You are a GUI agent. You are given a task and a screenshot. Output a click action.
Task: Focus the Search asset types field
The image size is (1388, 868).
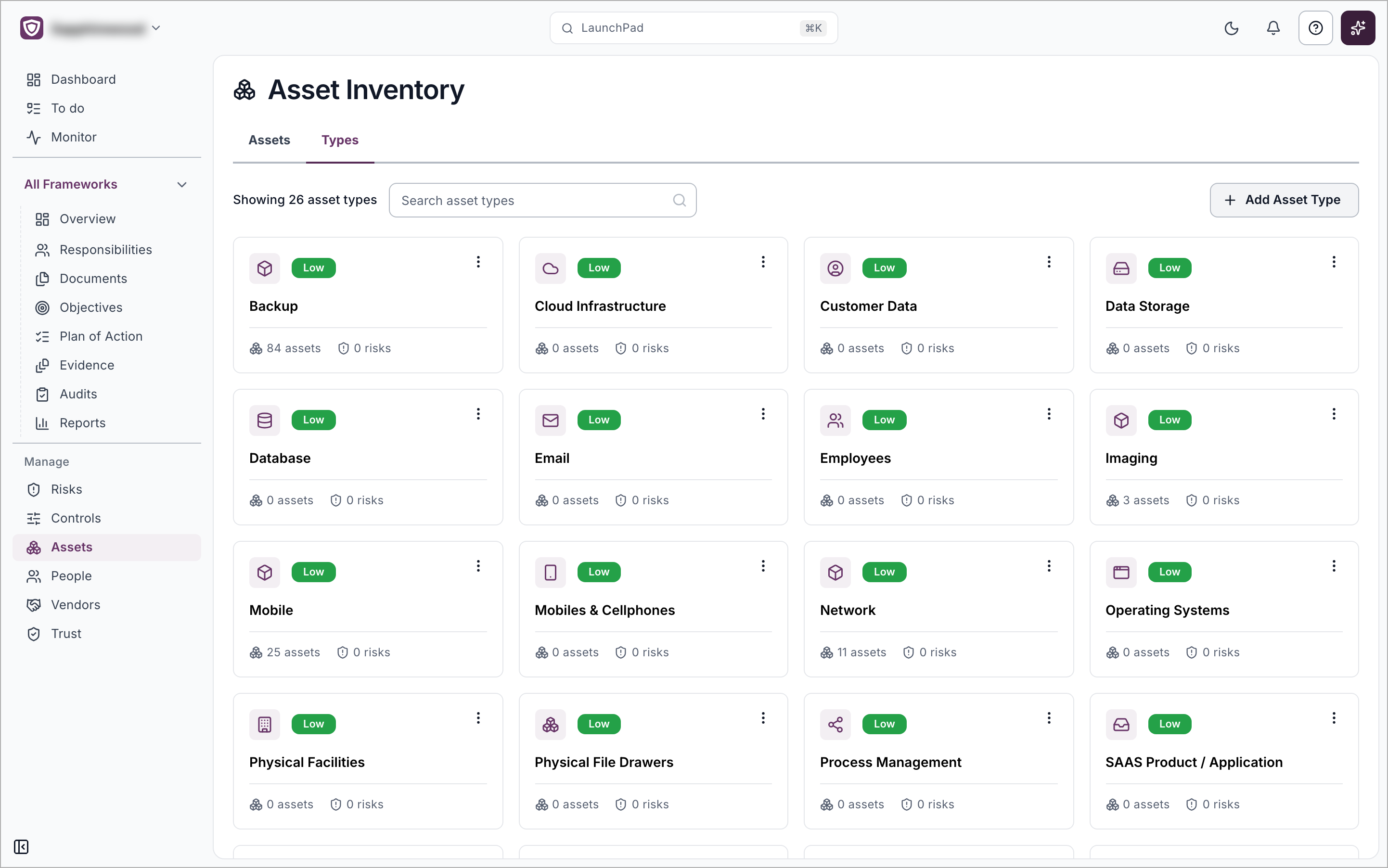tap(543, 200)
